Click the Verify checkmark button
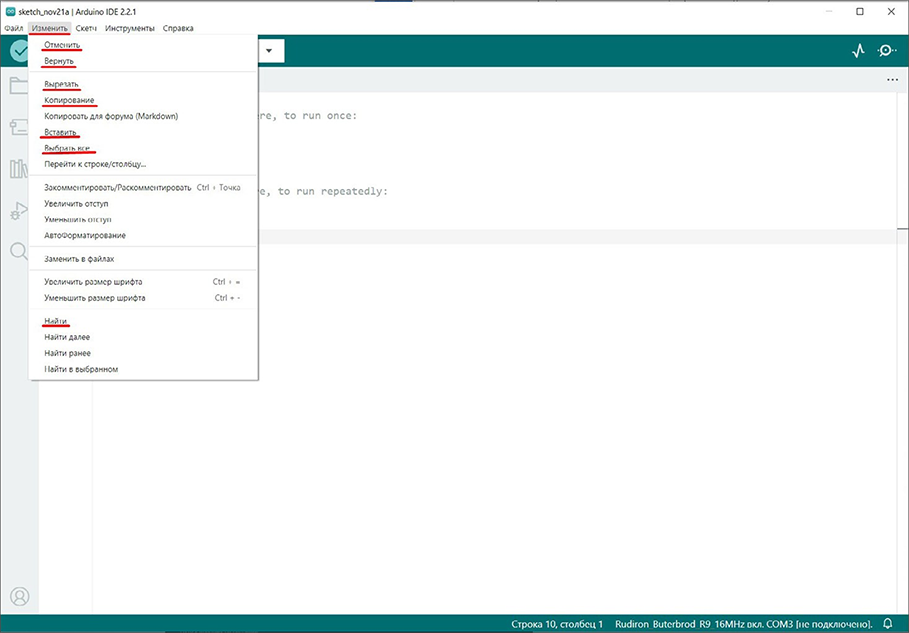909x633 pixels. pos(19,51)
